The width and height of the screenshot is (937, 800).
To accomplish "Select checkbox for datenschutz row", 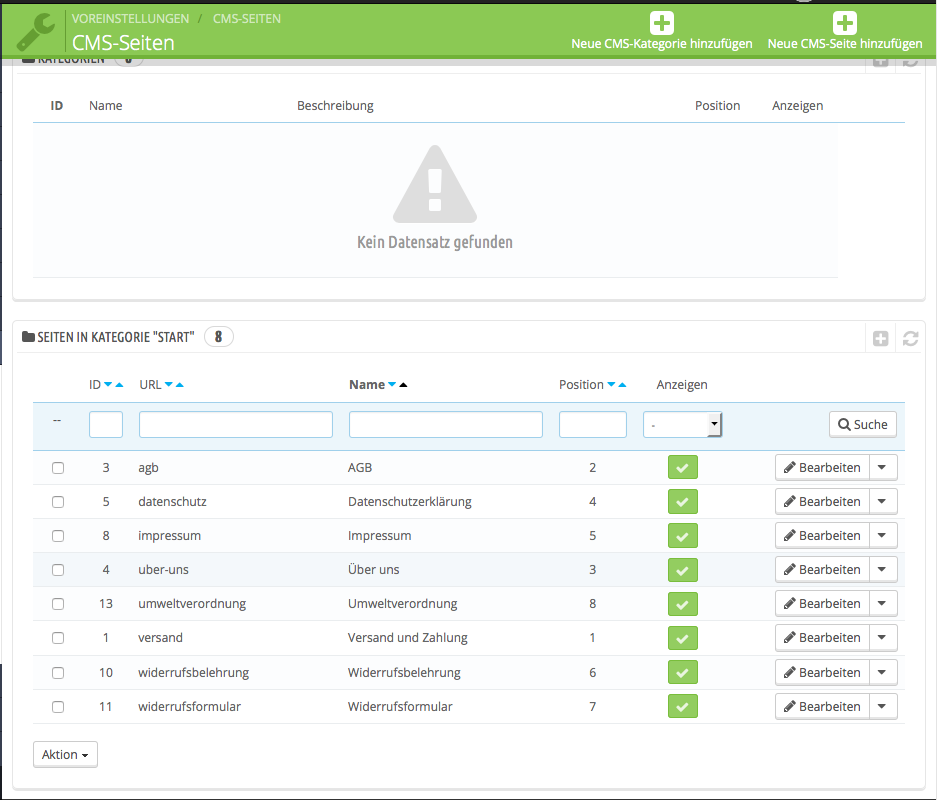I will (58, 502).
